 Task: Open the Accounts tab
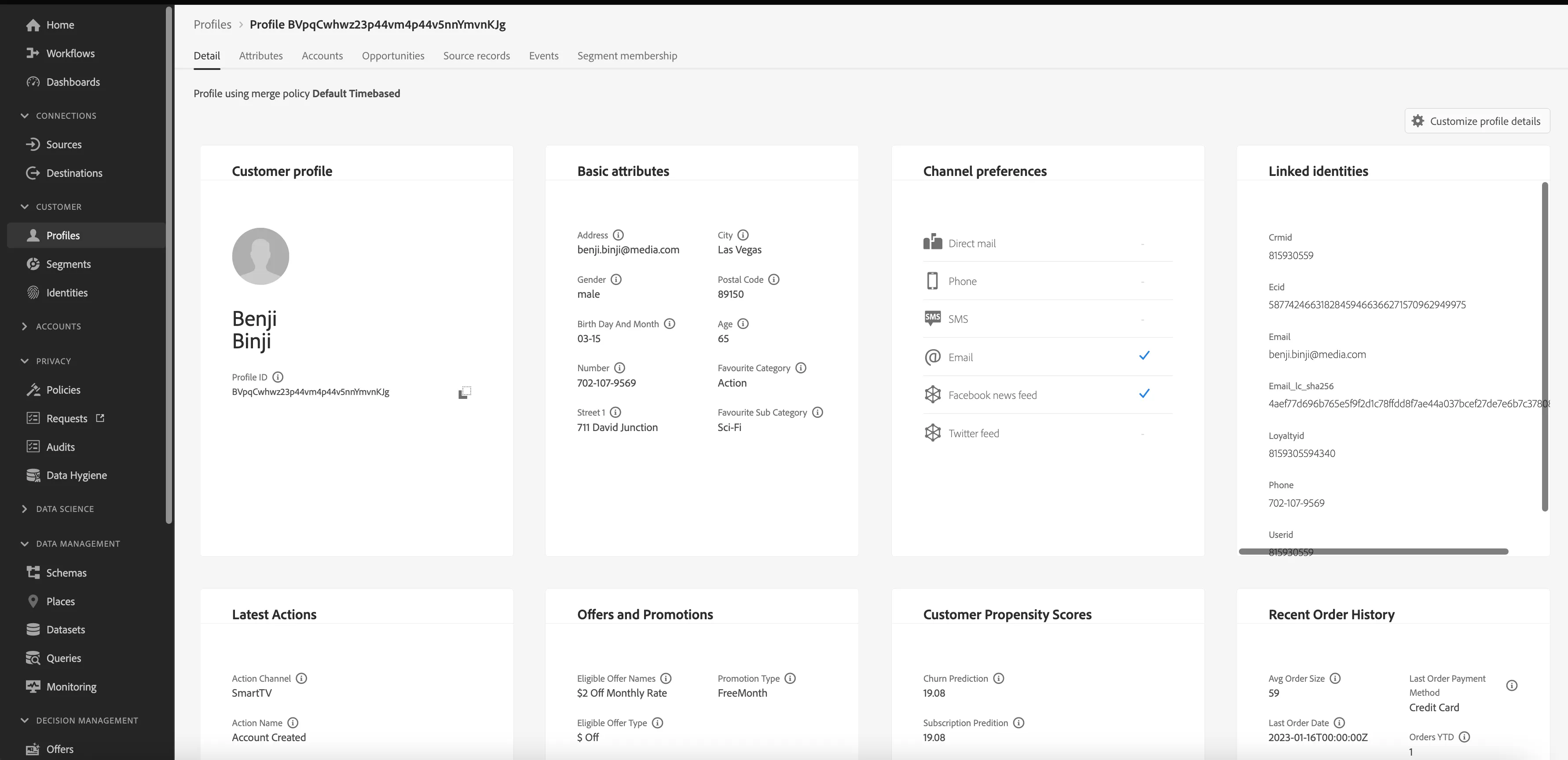pyautogui.click(x=322, y=55)
